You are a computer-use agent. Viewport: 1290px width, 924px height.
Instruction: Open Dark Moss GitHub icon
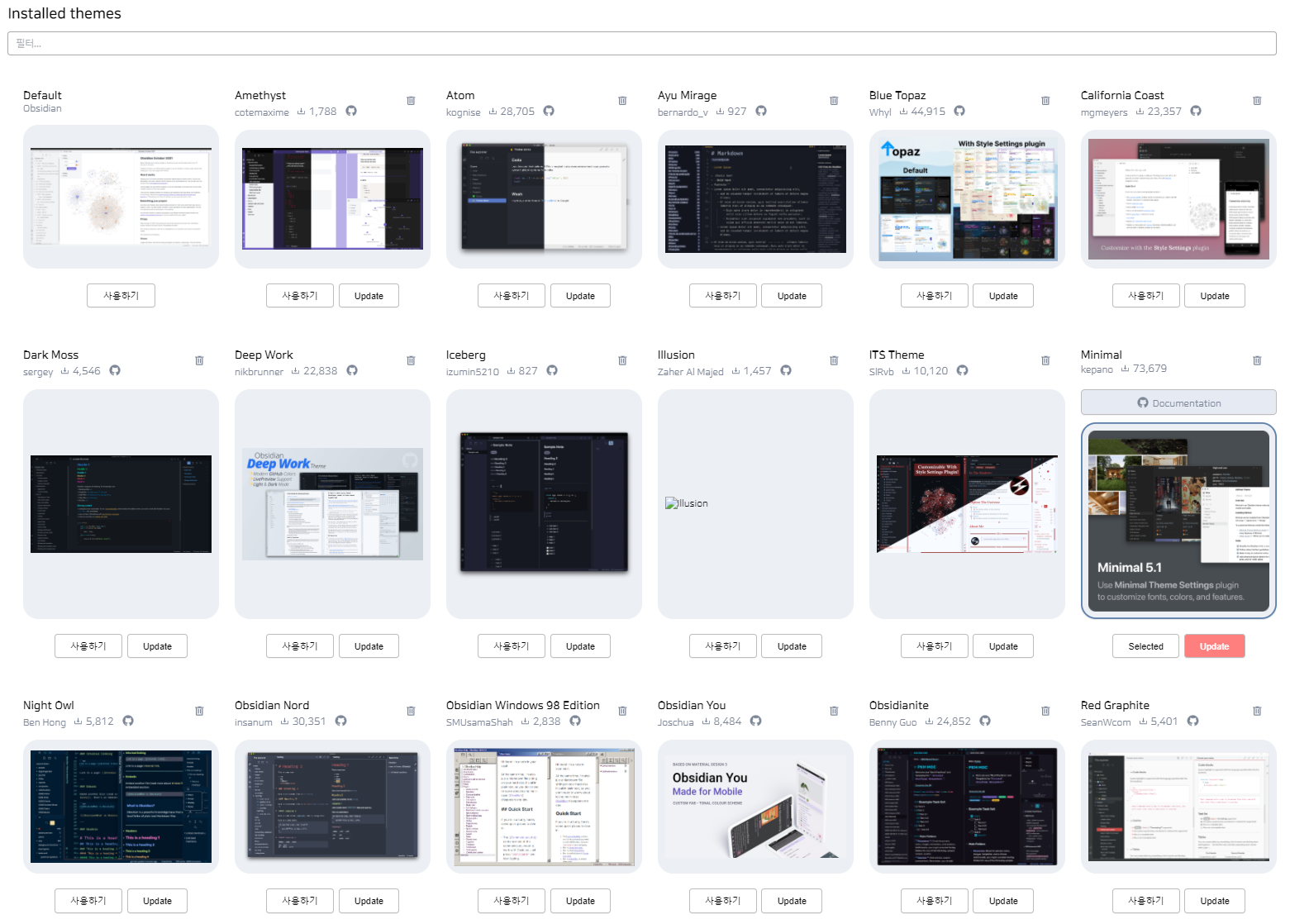(x=115, y=370)
